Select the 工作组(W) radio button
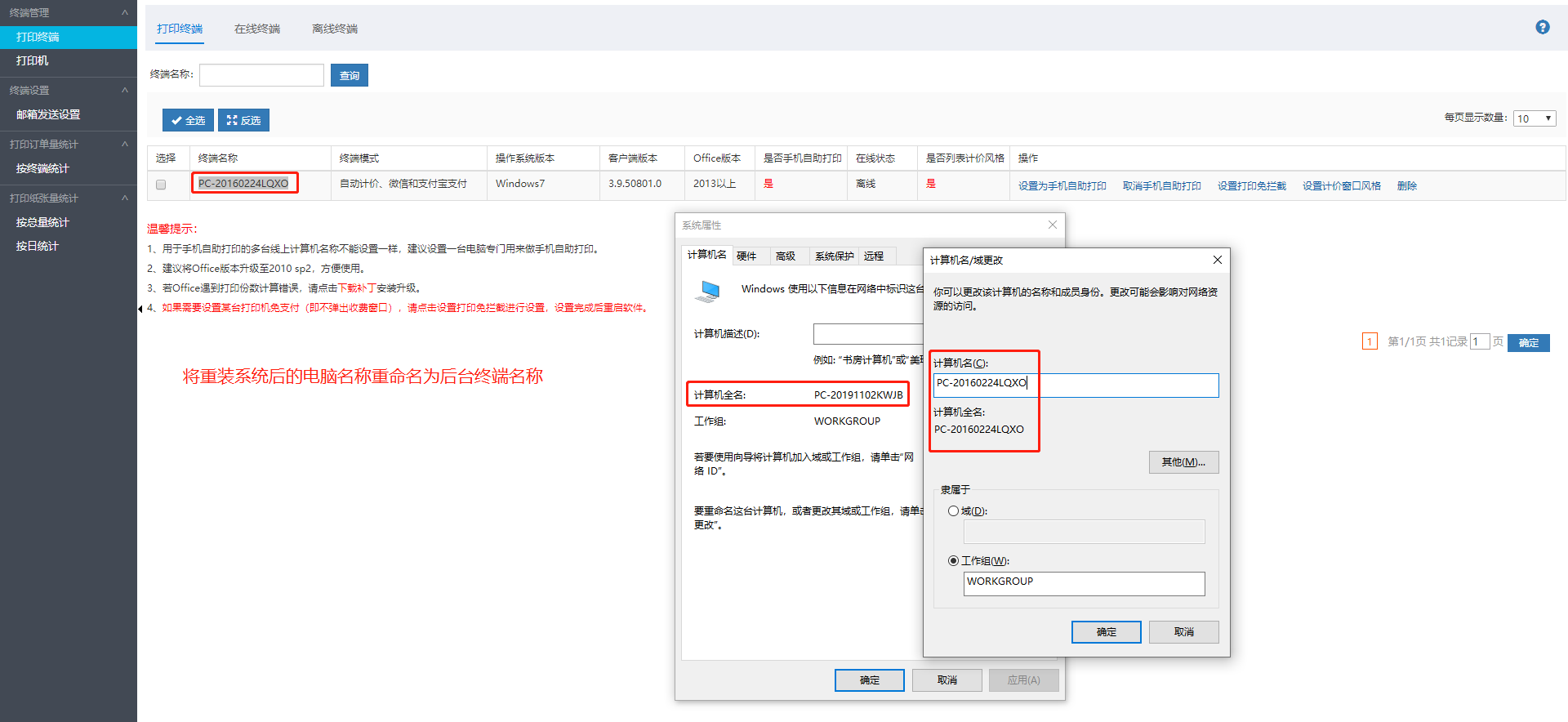Screen dimensions: 1568x722 [x=953, y=560]
